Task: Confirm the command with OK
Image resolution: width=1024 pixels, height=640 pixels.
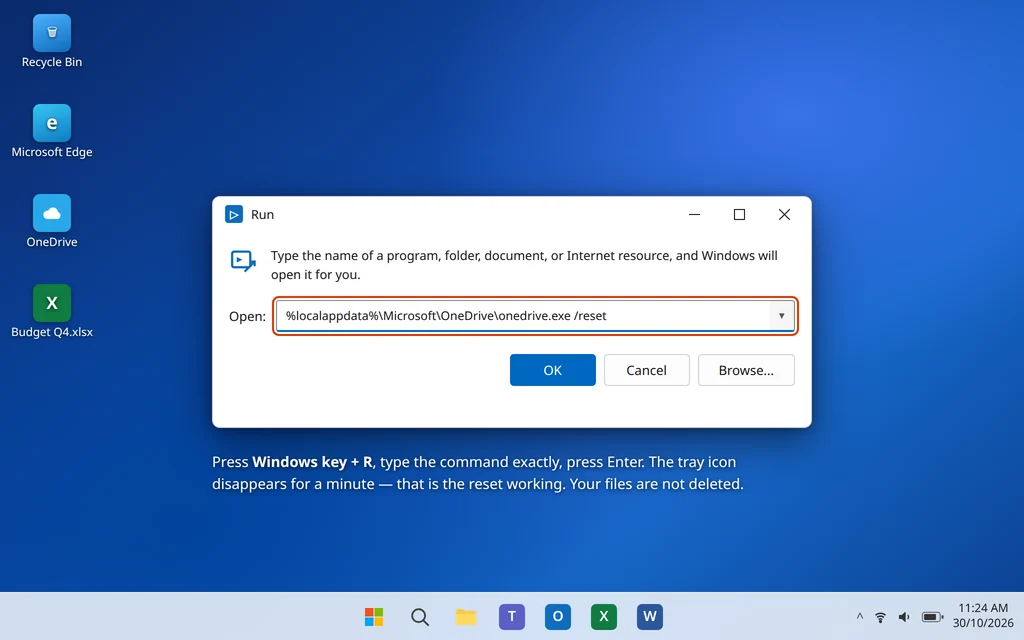Action: click(x=552, y=370)
